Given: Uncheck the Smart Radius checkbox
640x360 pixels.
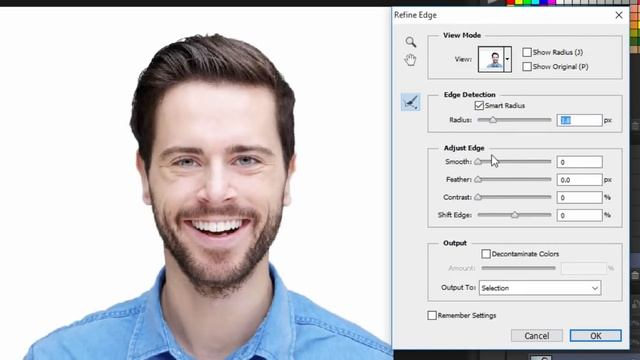Looking at the screenshot, I should [x=479, y=106].
